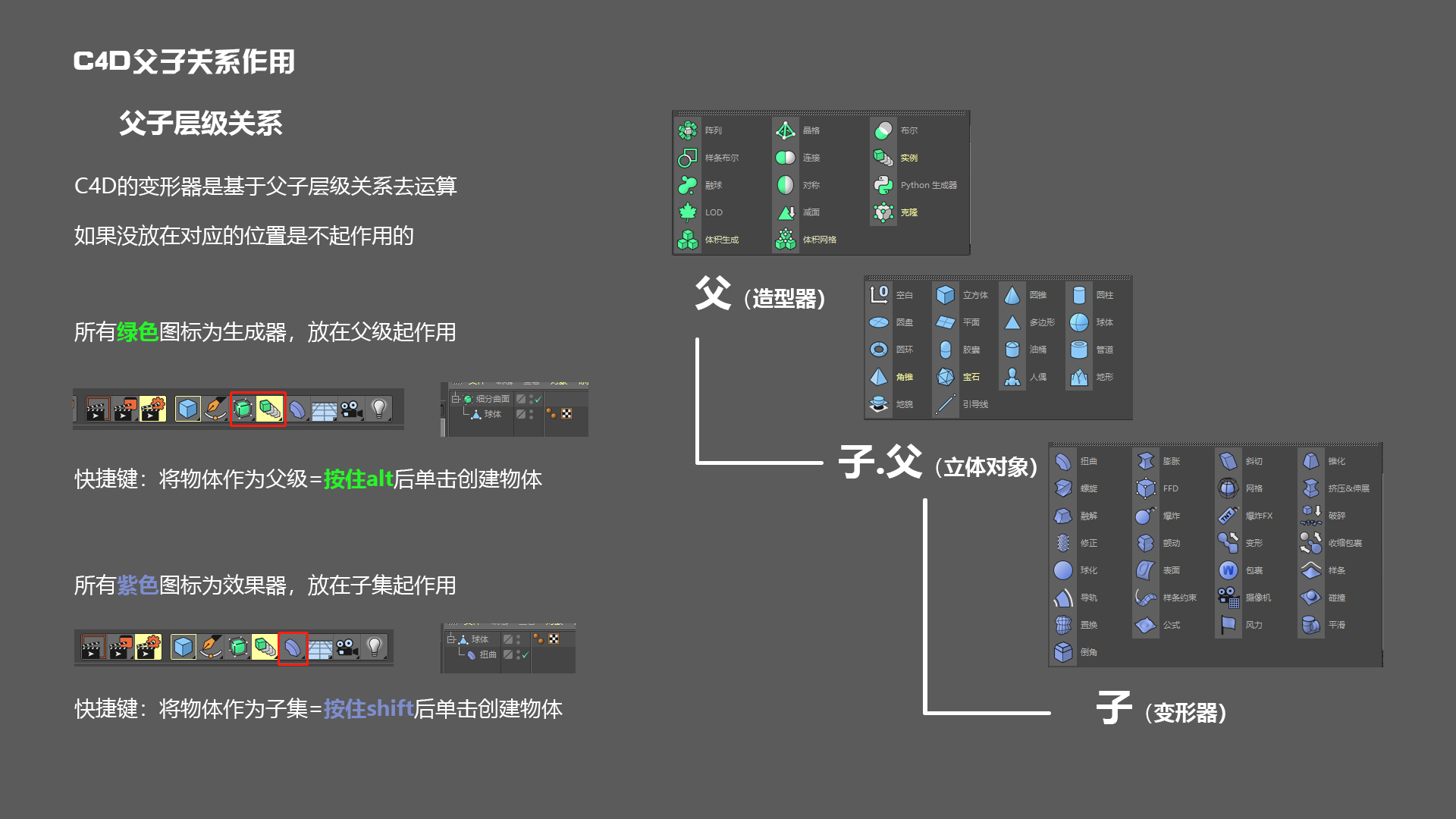Select the 阵列 (Array) generator icon
The width and height of the screenshot is (1456, 819).
[x=688, y=130]
